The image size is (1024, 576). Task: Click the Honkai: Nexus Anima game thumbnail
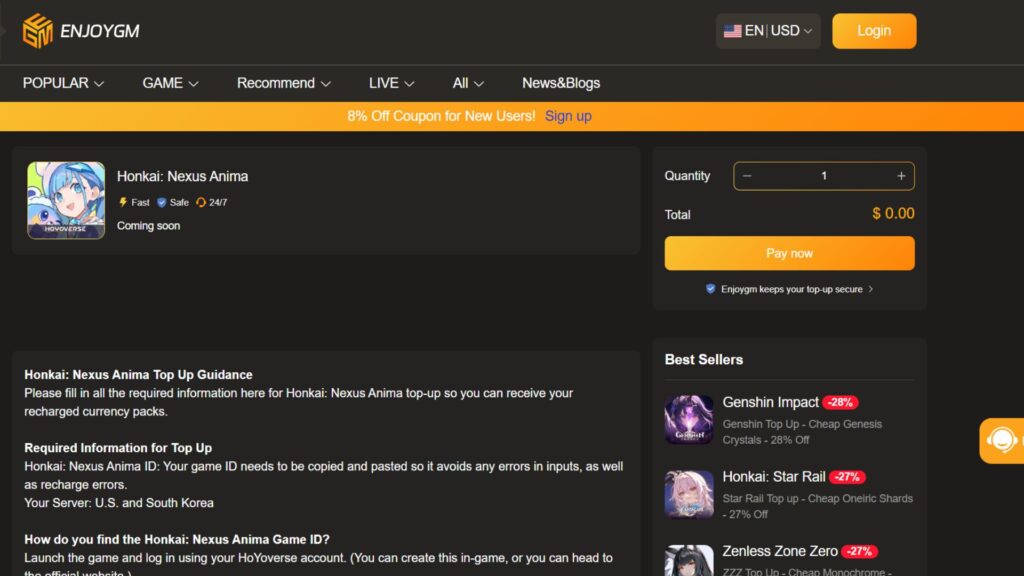[x=66, y=201]
